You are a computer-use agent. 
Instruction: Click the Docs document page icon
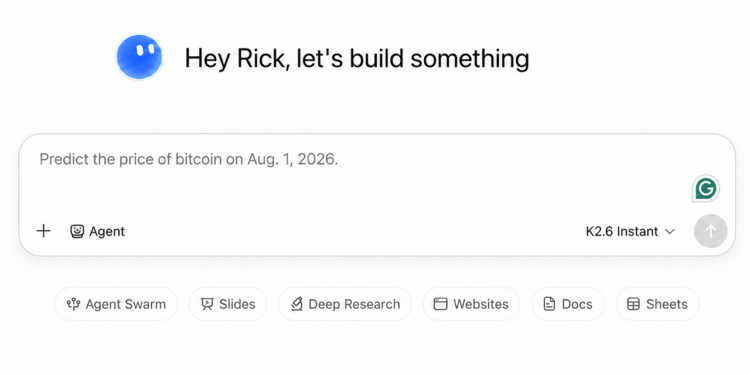coord(549,304)
